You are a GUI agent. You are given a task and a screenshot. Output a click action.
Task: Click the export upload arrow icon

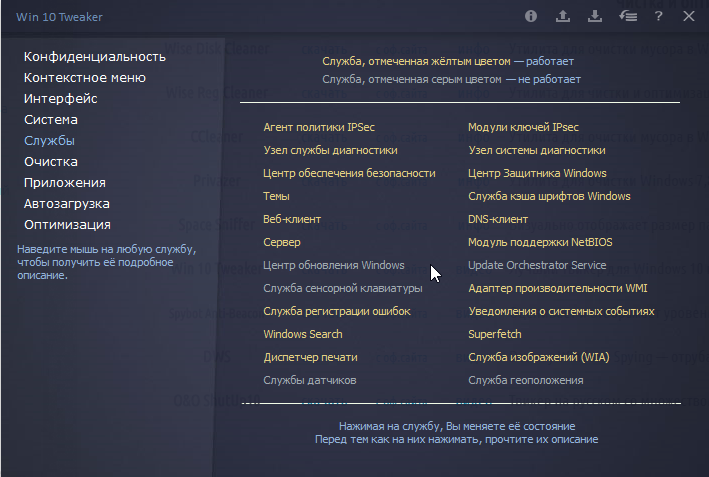click(x=562, y=16)
